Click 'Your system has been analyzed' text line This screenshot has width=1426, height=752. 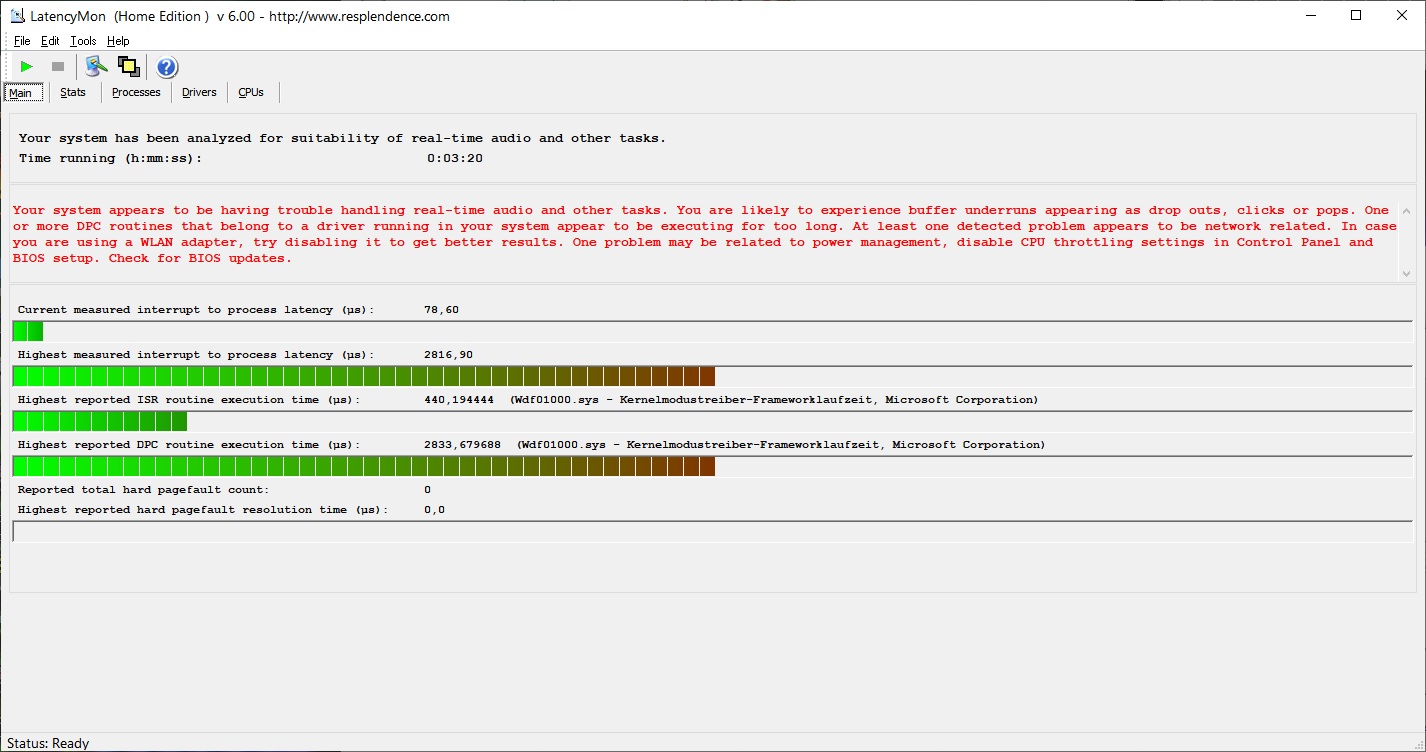[x=342, y=138]
